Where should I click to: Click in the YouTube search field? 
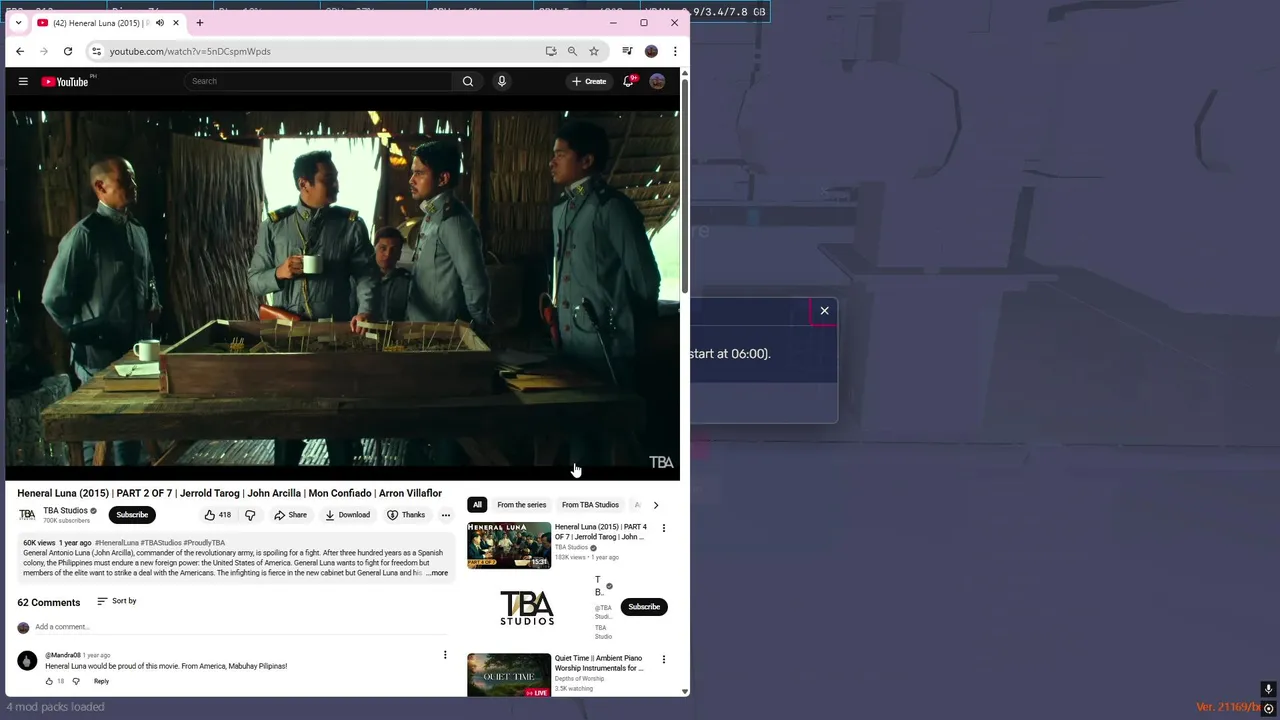coord(320,81)
